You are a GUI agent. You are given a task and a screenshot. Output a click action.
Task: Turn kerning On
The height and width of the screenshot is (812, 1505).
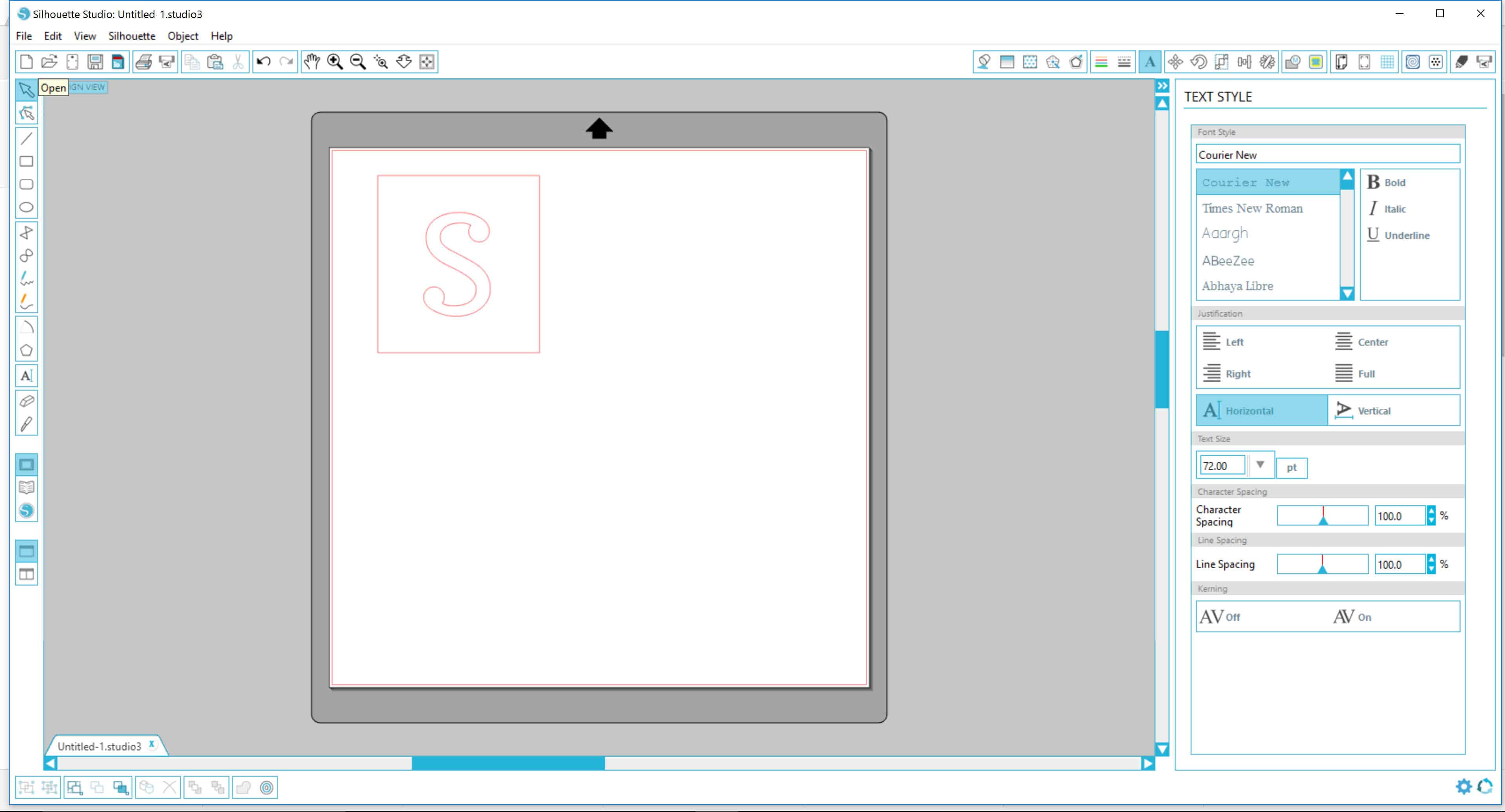1352,617
